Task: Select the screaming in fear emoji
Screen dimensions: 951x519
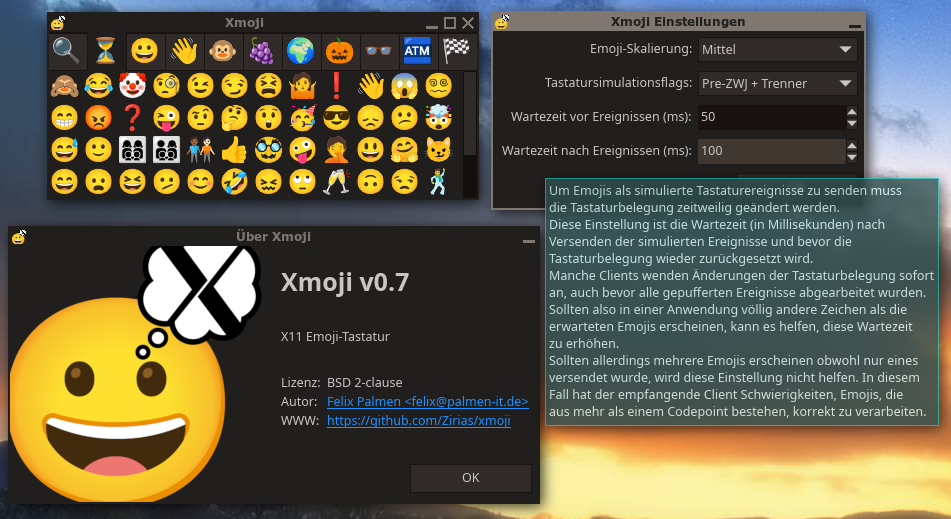Action: [405, 86]
